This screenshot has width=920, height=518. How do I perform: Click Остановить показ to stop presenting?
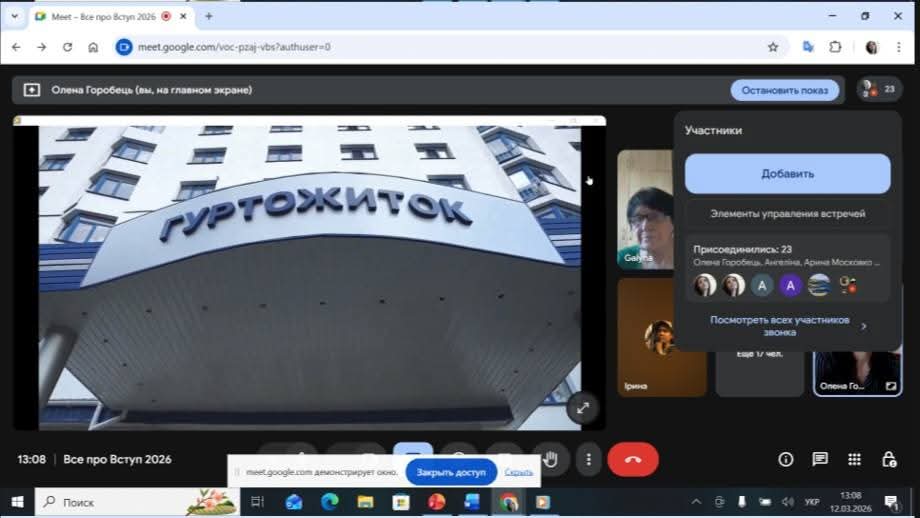click(785, 90)
